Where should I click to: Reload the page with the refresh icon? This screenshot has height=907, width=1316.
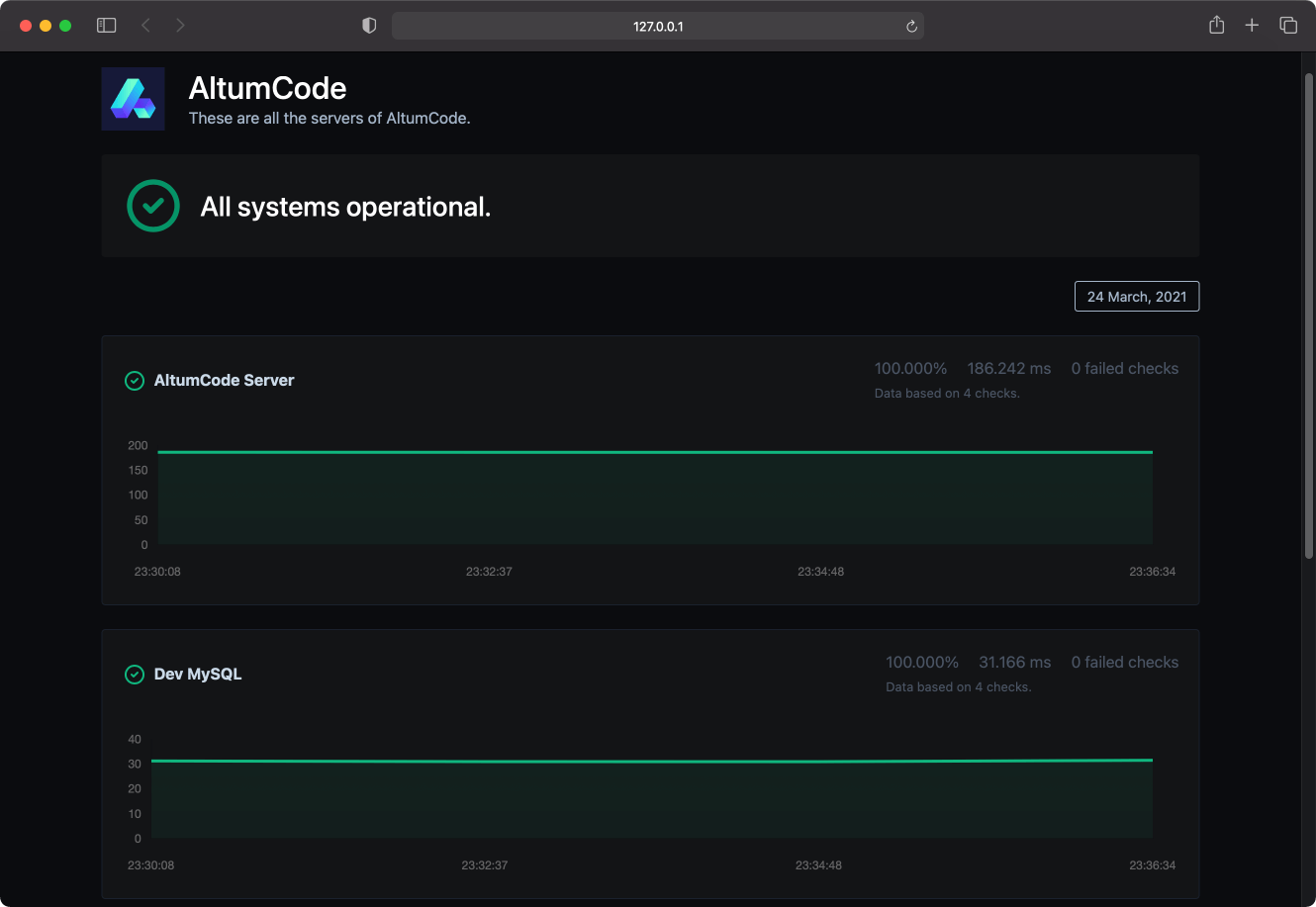911,27
